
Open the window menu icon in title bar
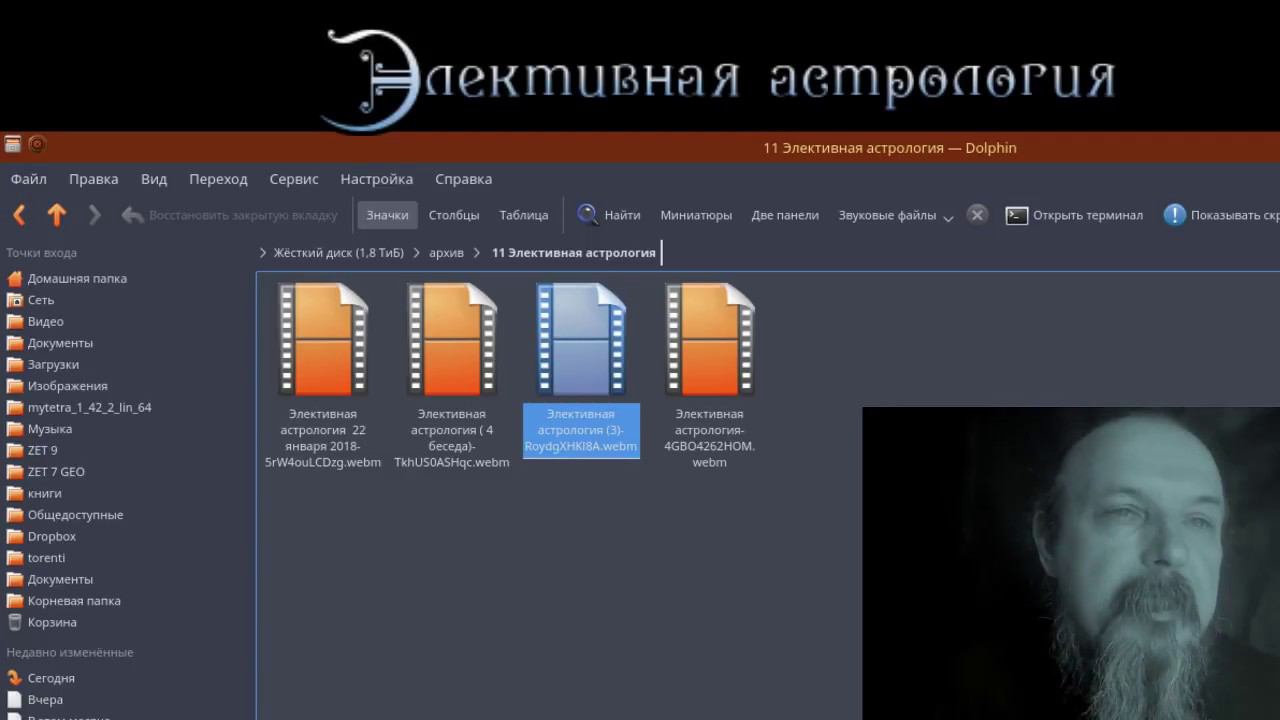[x=12, y=145]
